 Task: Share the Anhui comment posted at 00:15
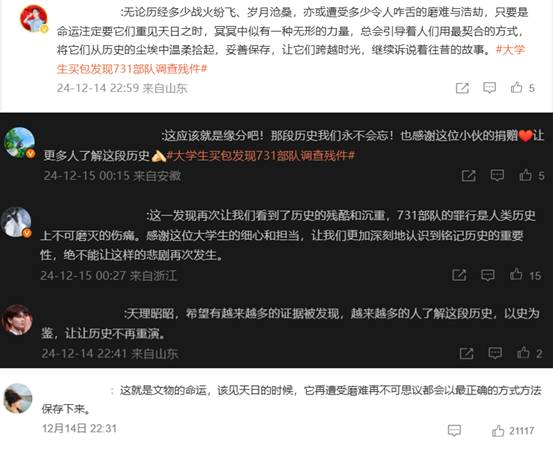tap(469, 175)
